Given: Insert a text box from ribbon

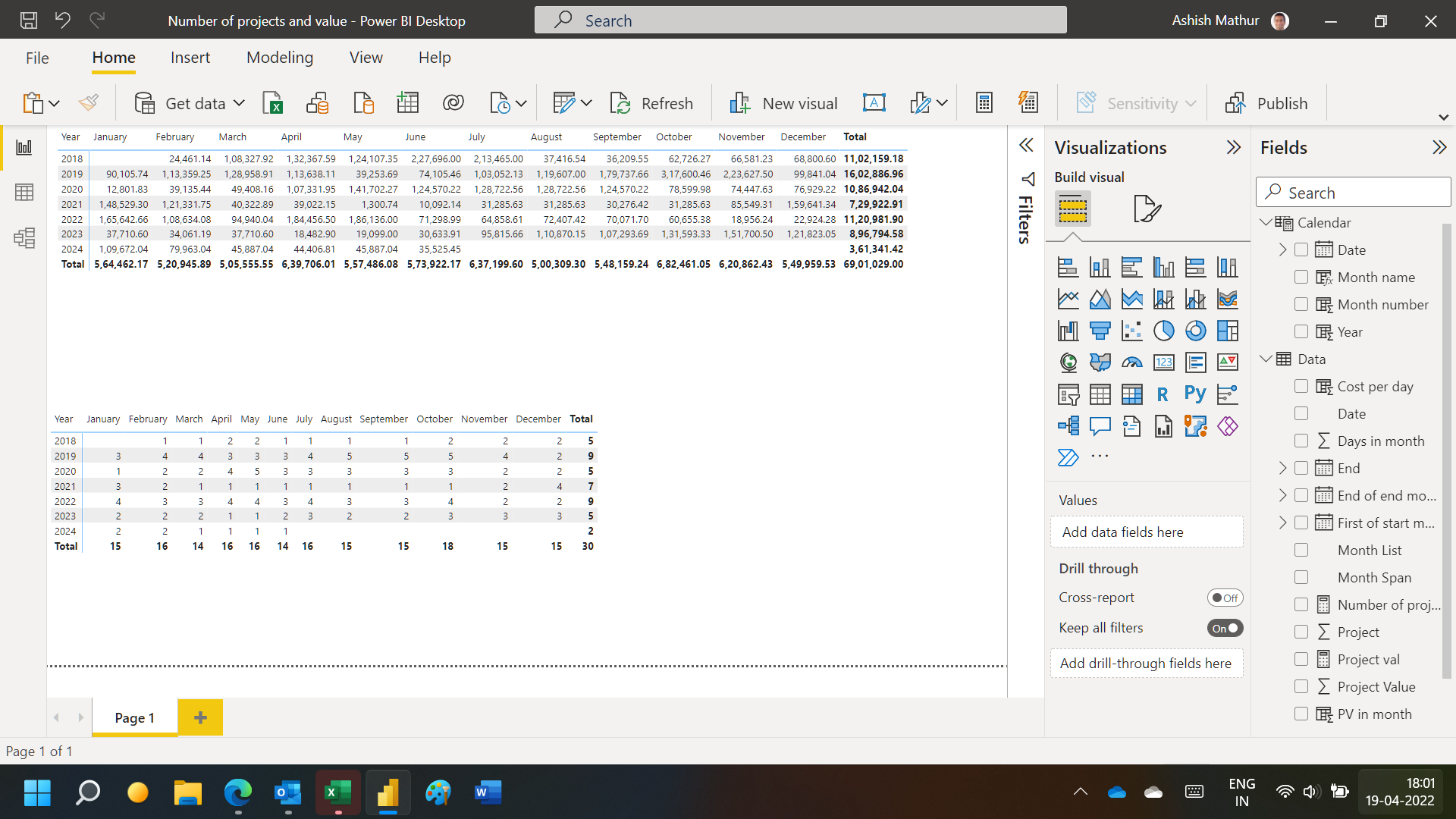Looking at the screenshot, I should (874, 103).
